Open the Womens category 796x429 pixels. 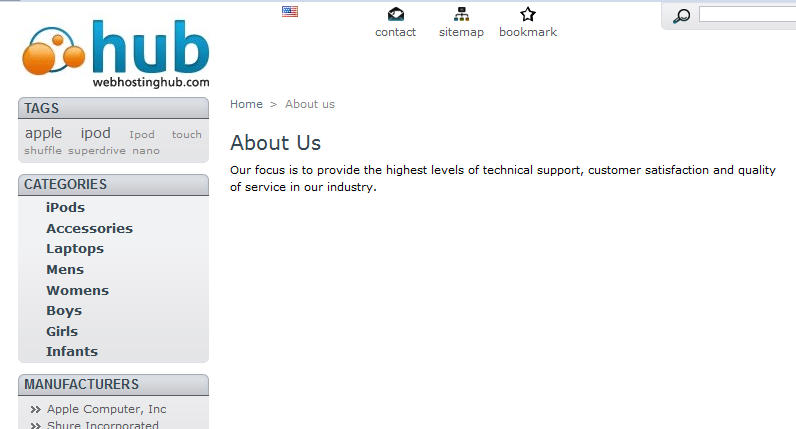[77, 291]
